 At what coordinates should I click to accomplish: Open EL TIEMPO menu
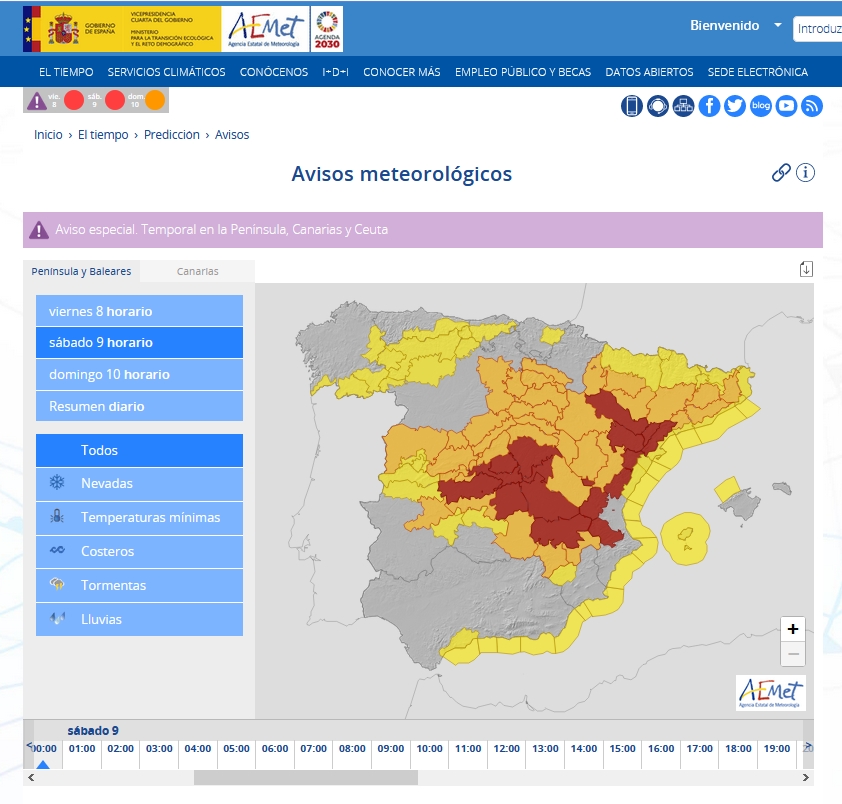[66, 72]
